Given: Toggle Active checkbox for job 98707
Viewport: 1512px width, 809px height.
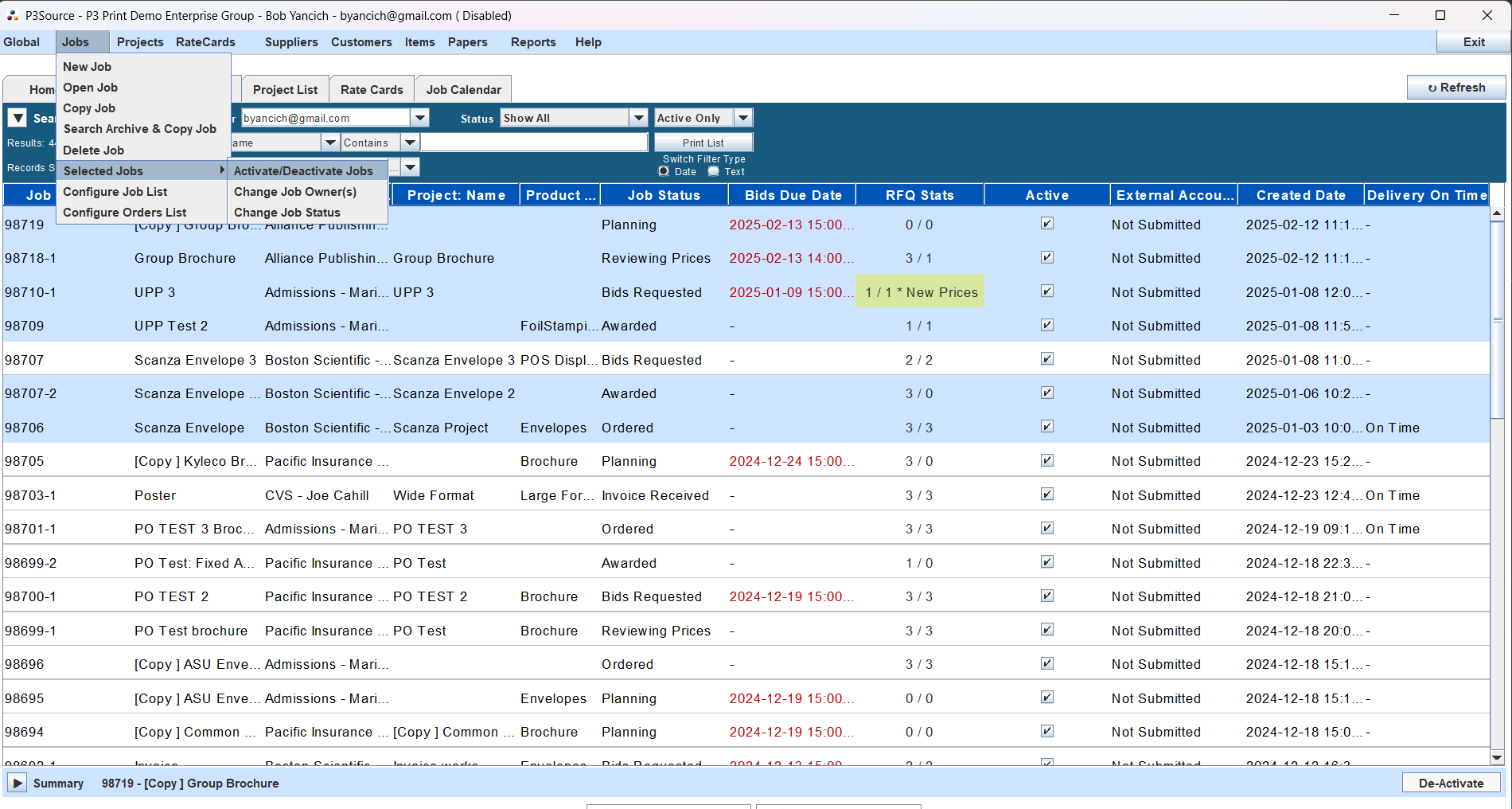Looking at the screenshot, I should click(1047, 359).
